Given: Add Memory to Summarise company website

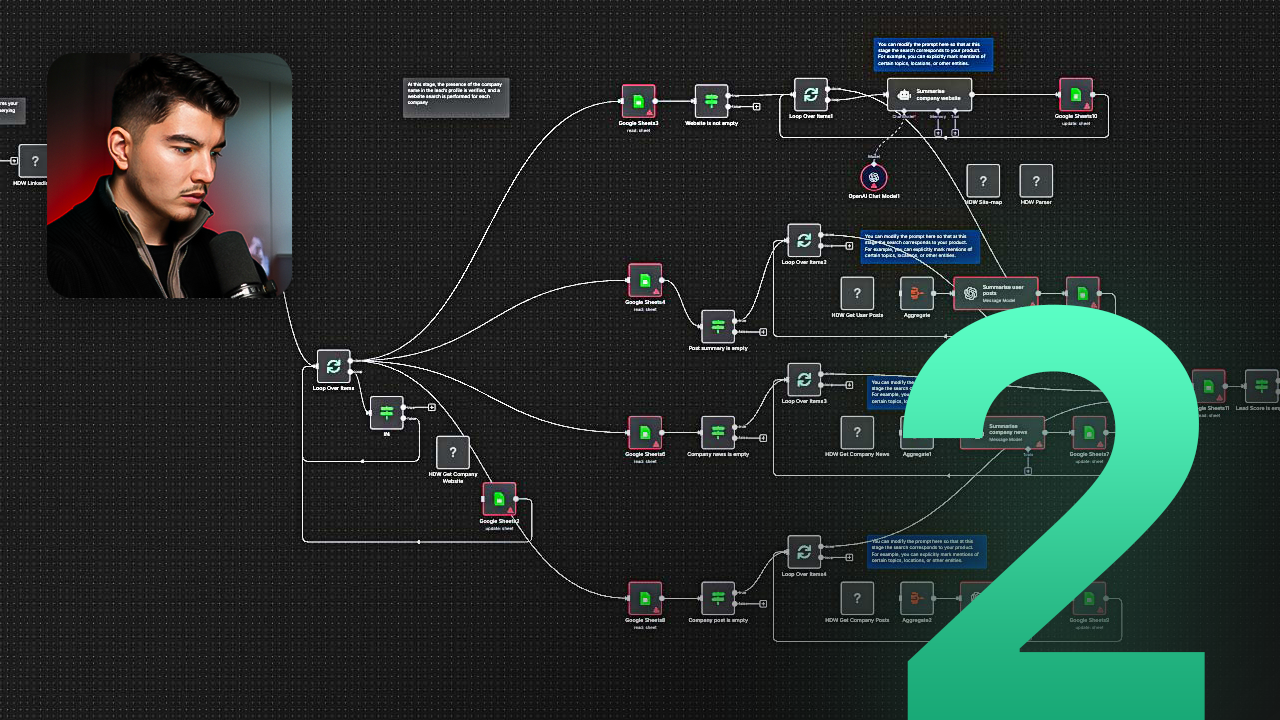Looking at the screenshot, I should pyautogui.click(x=938, y=132).
